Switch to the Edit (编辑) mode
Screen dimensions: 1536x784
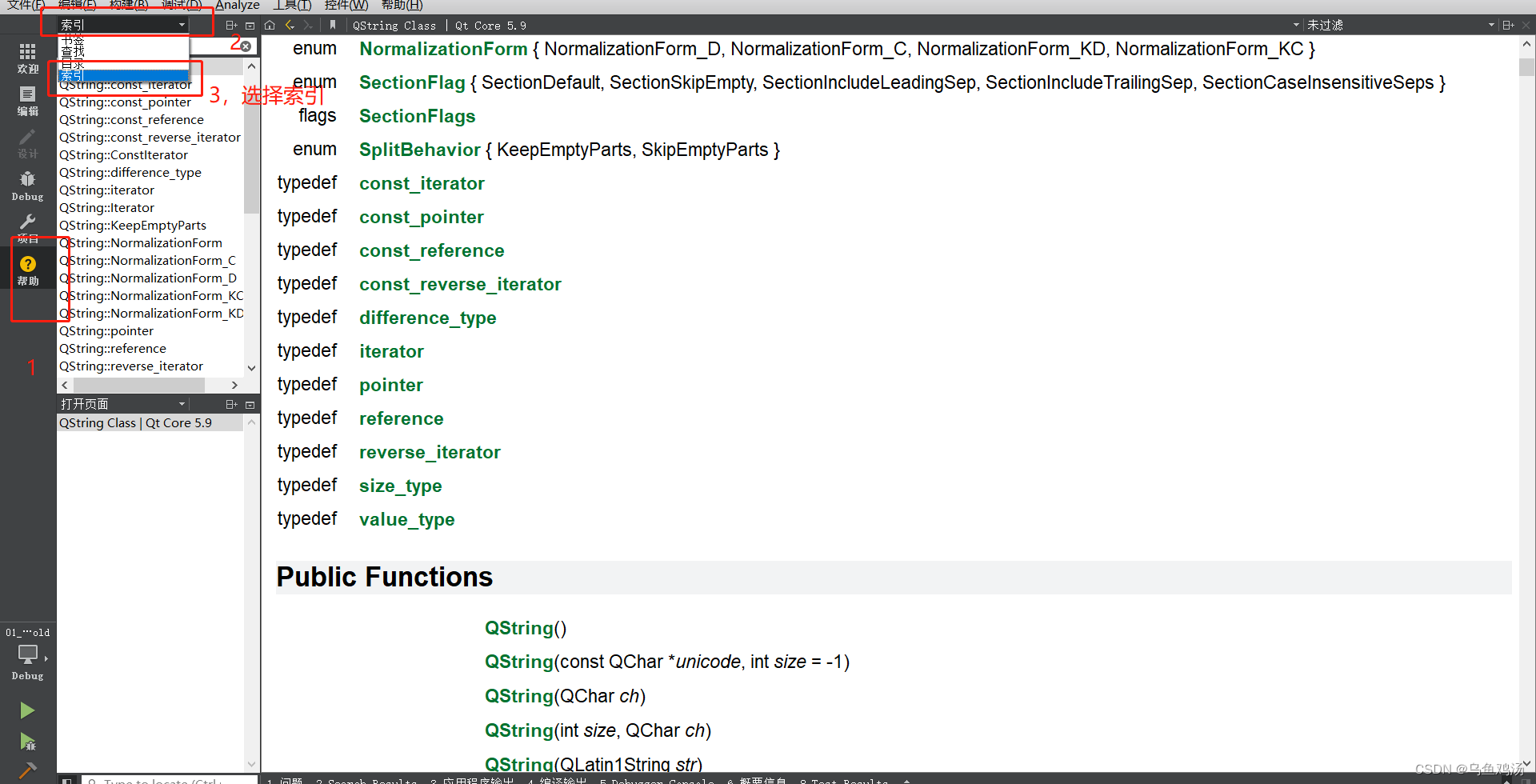pos(27,101)
